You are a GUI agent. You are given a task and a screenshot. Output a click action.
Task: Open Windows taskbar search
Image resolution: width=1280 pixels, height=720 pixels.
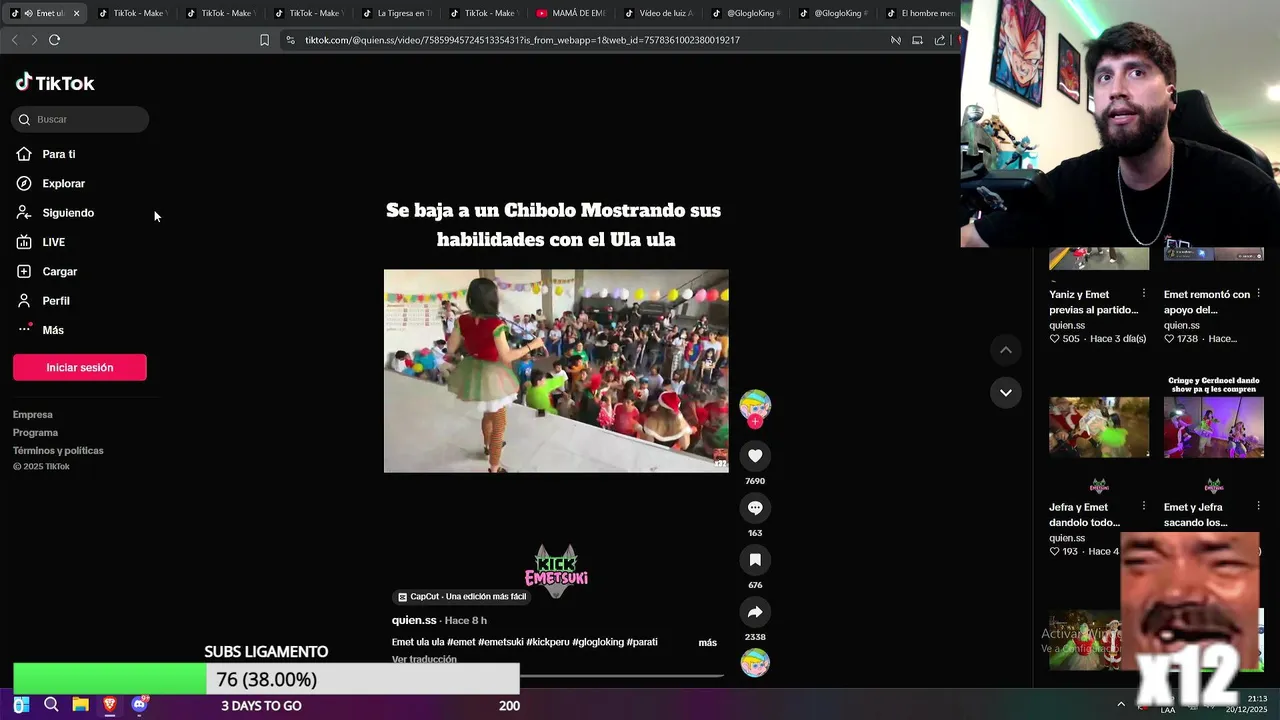tap(51, 705)
